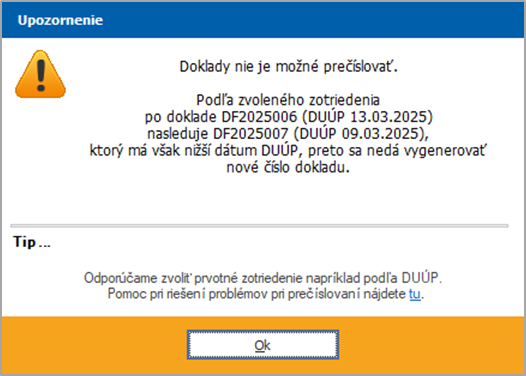Open the help link "tu"
The image size is (526, 376).
click(415, 294)
